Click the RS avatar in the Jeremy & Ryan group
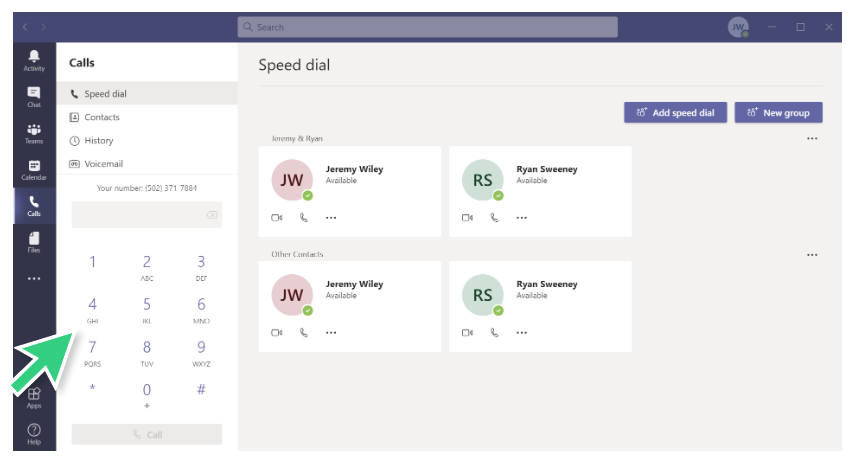This screenshot has height=467, width=854. tap(483, 180)
